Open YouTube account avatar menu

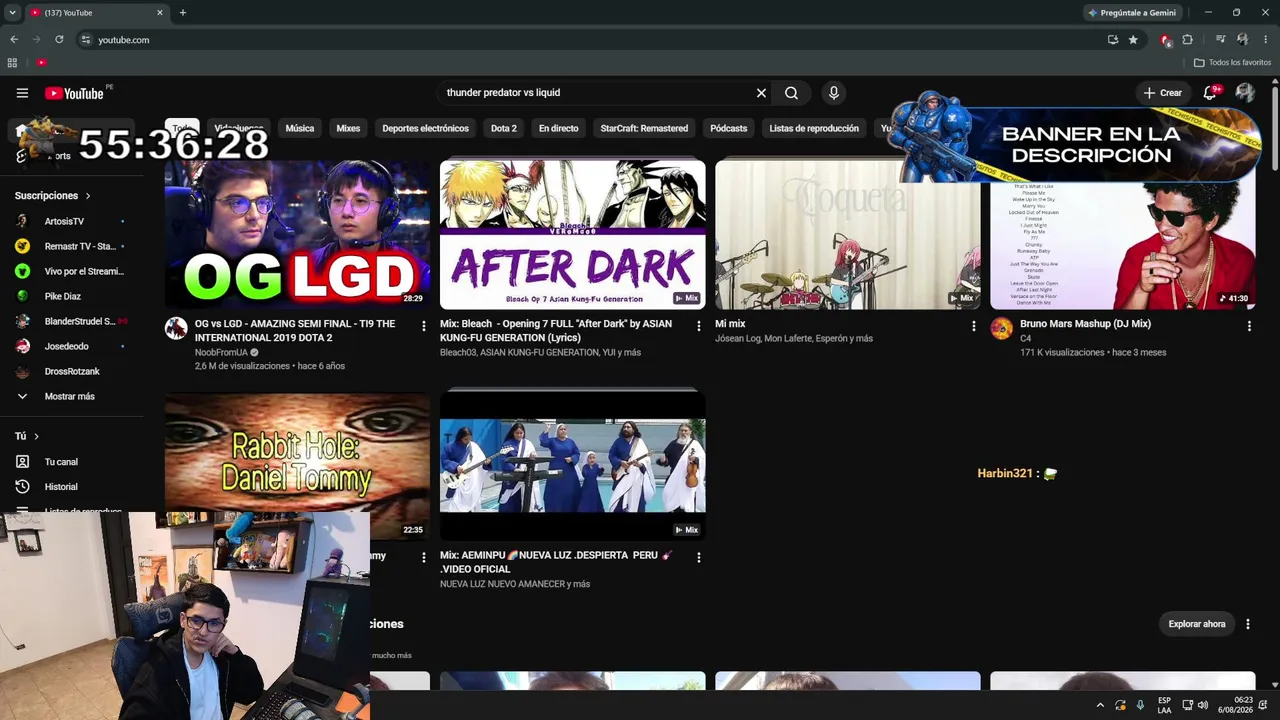[1245, 93]
